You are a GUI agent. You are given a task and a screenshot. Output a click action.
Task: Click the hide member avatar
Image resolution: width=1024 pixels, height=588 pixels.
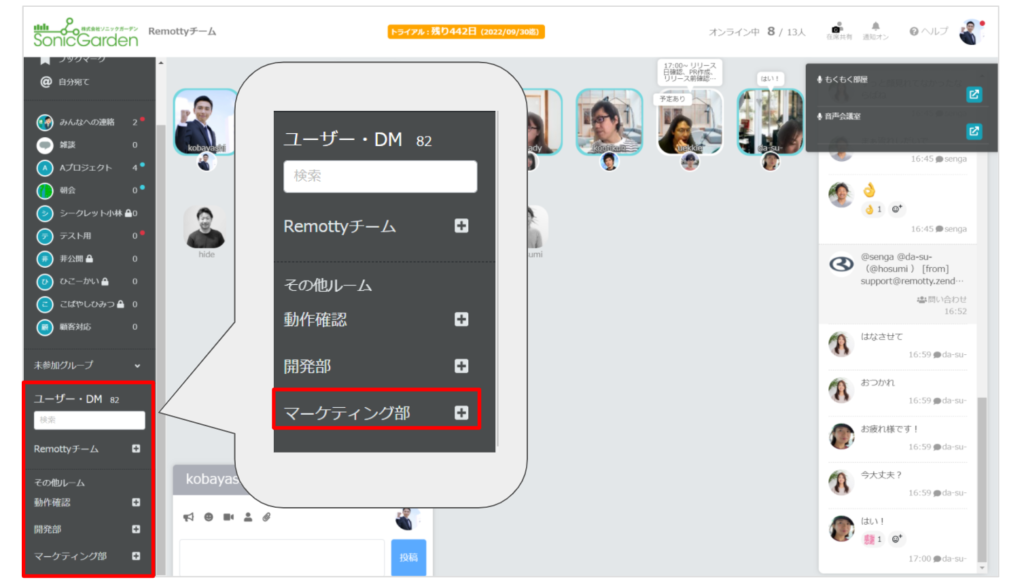coord(206,227)
